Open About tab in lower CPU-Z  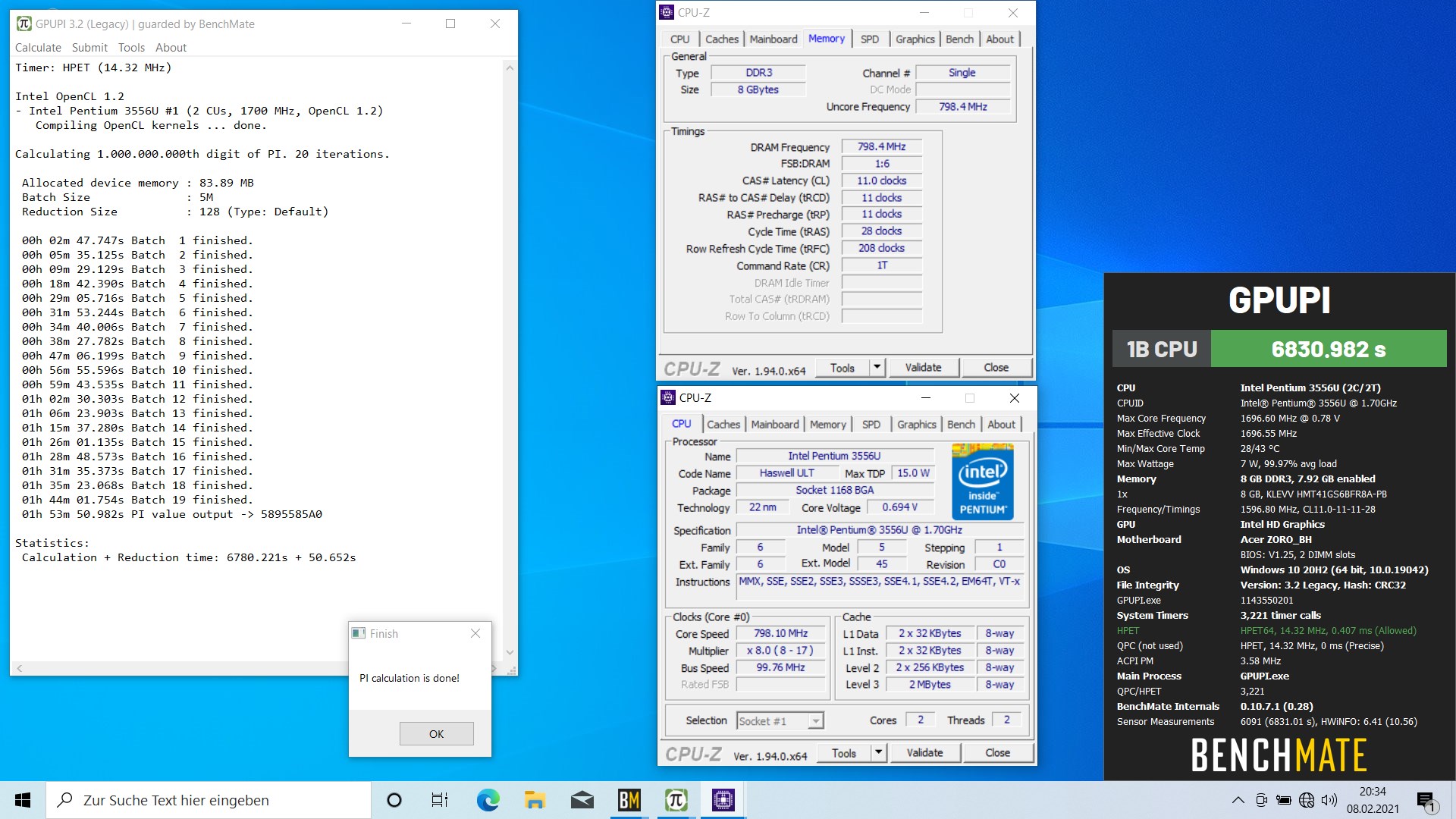point(1001,424)
